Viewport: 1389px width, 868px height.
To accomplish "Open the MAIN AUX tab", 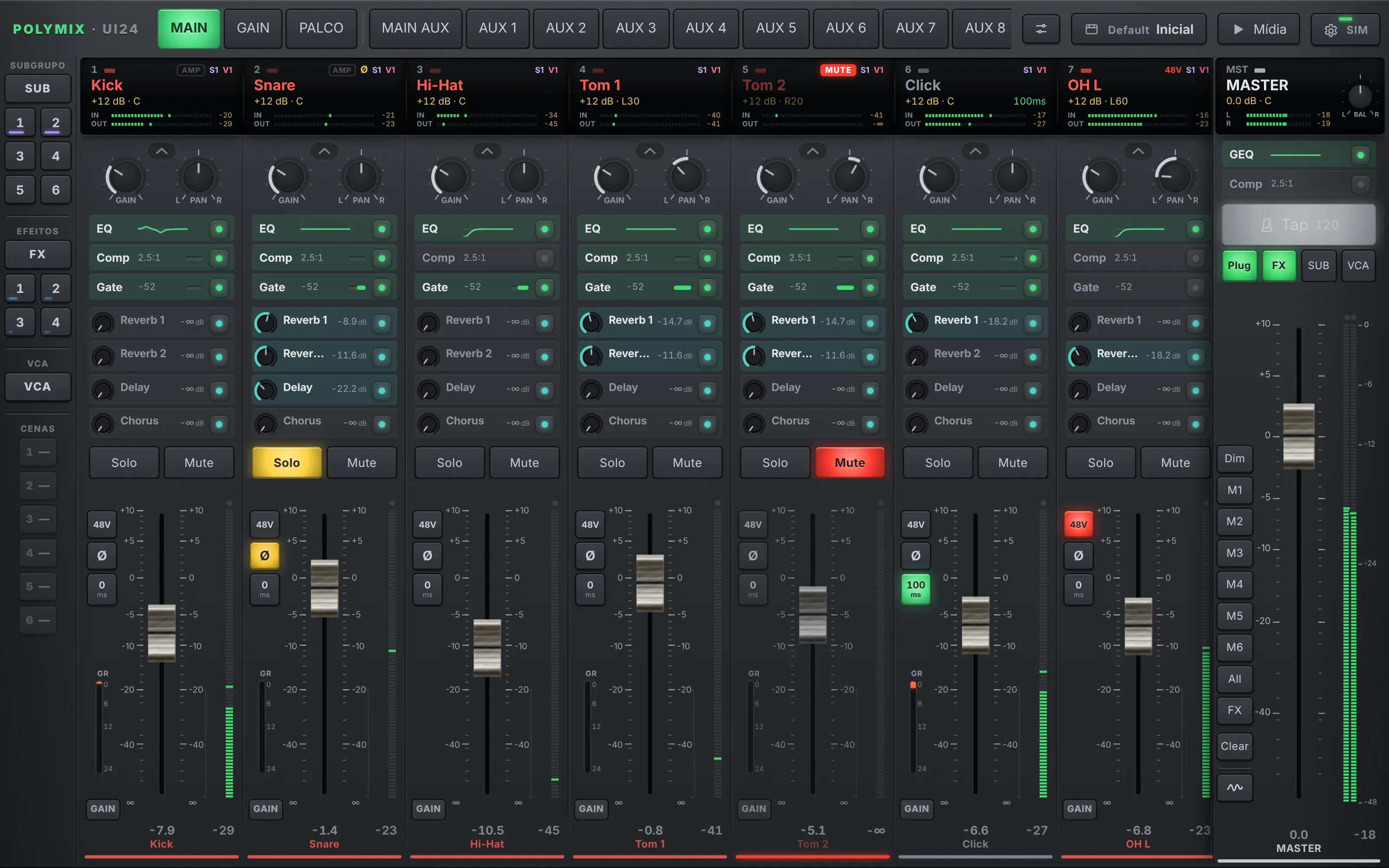I will pyautogui.click(x=415, y=28).
